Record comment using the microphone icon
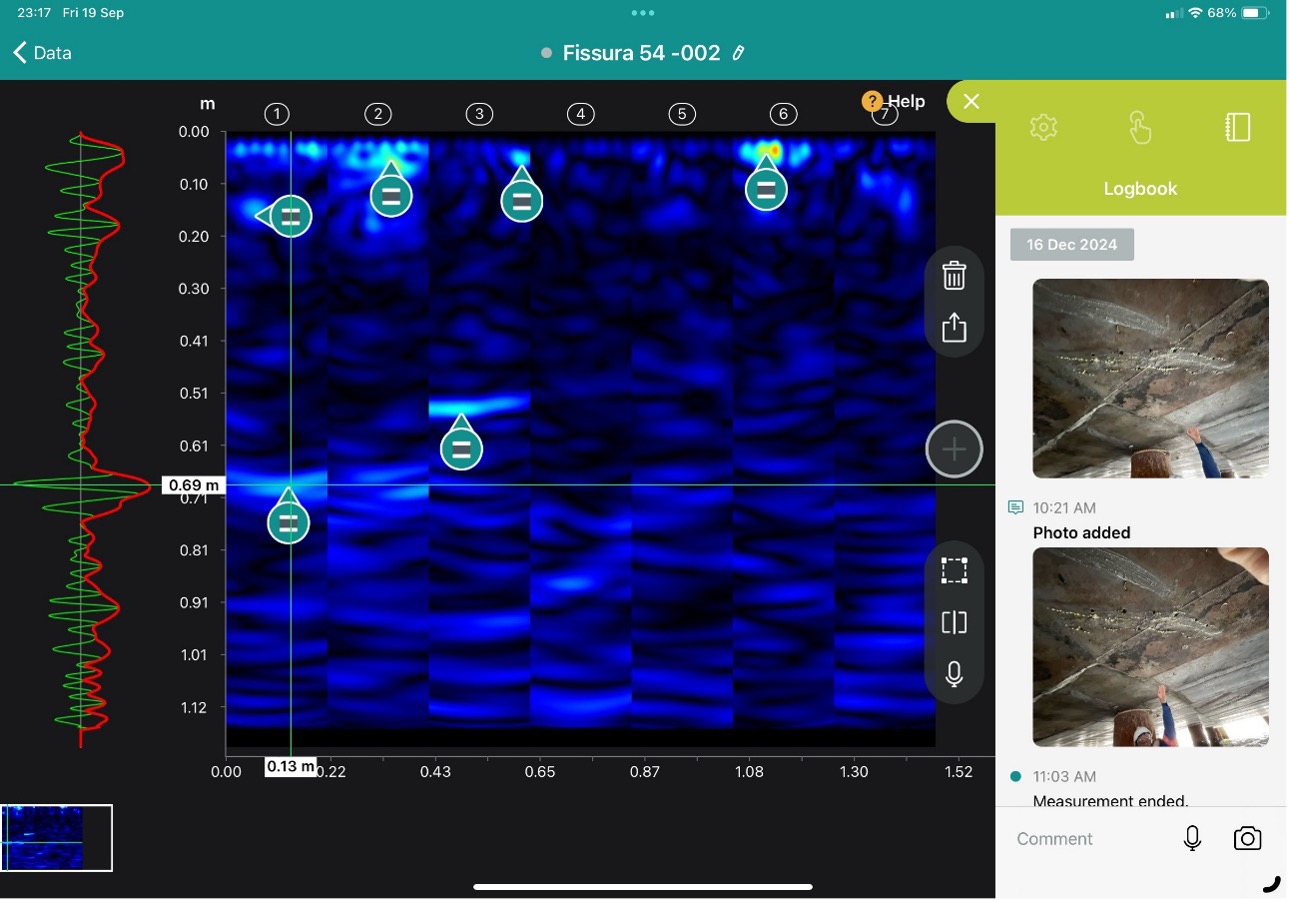This screenshot has width=1289, height=901. tap(1192, 839)
